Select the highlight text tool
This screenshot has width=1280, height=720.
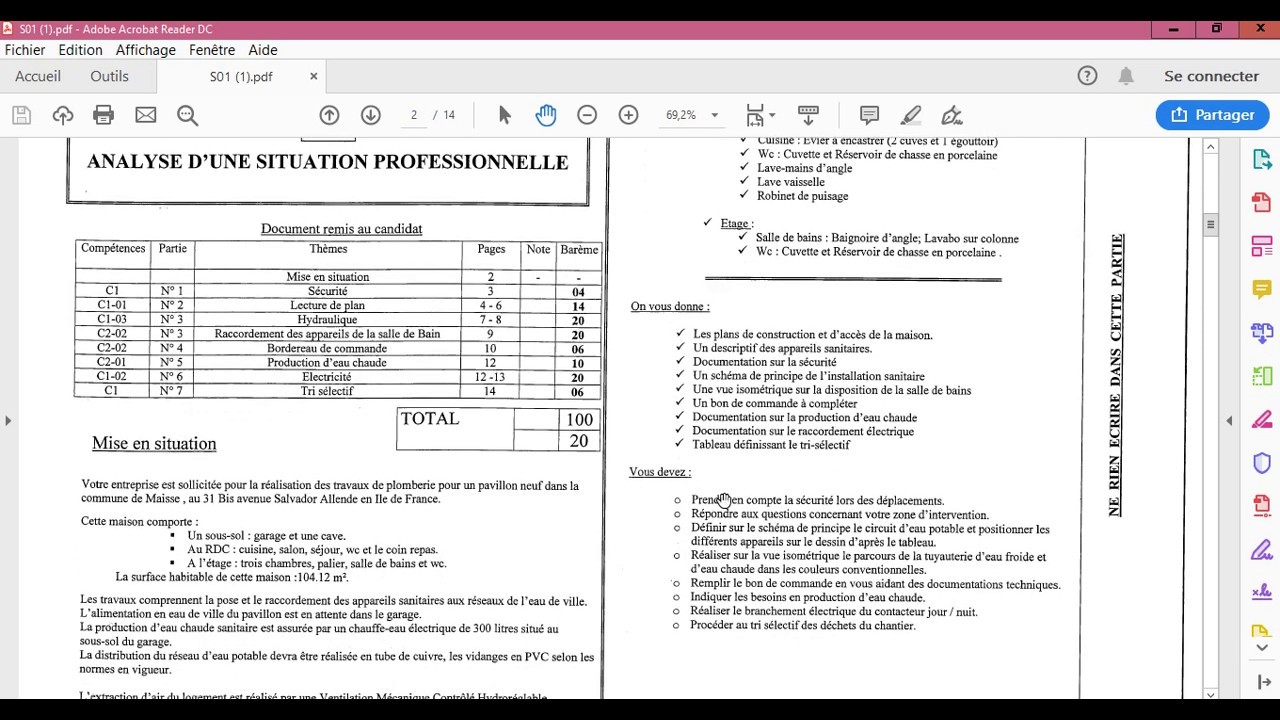[x=911, y=115]
